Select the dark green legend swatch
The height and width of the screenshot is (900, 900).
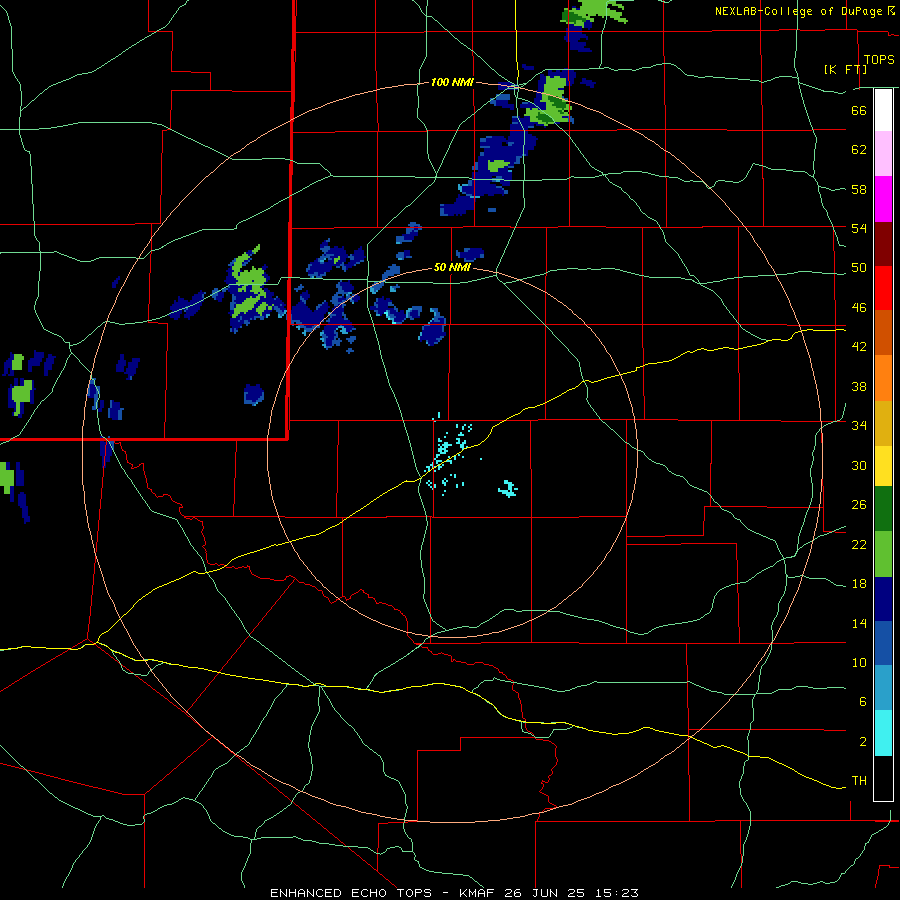tap(883, 509)
